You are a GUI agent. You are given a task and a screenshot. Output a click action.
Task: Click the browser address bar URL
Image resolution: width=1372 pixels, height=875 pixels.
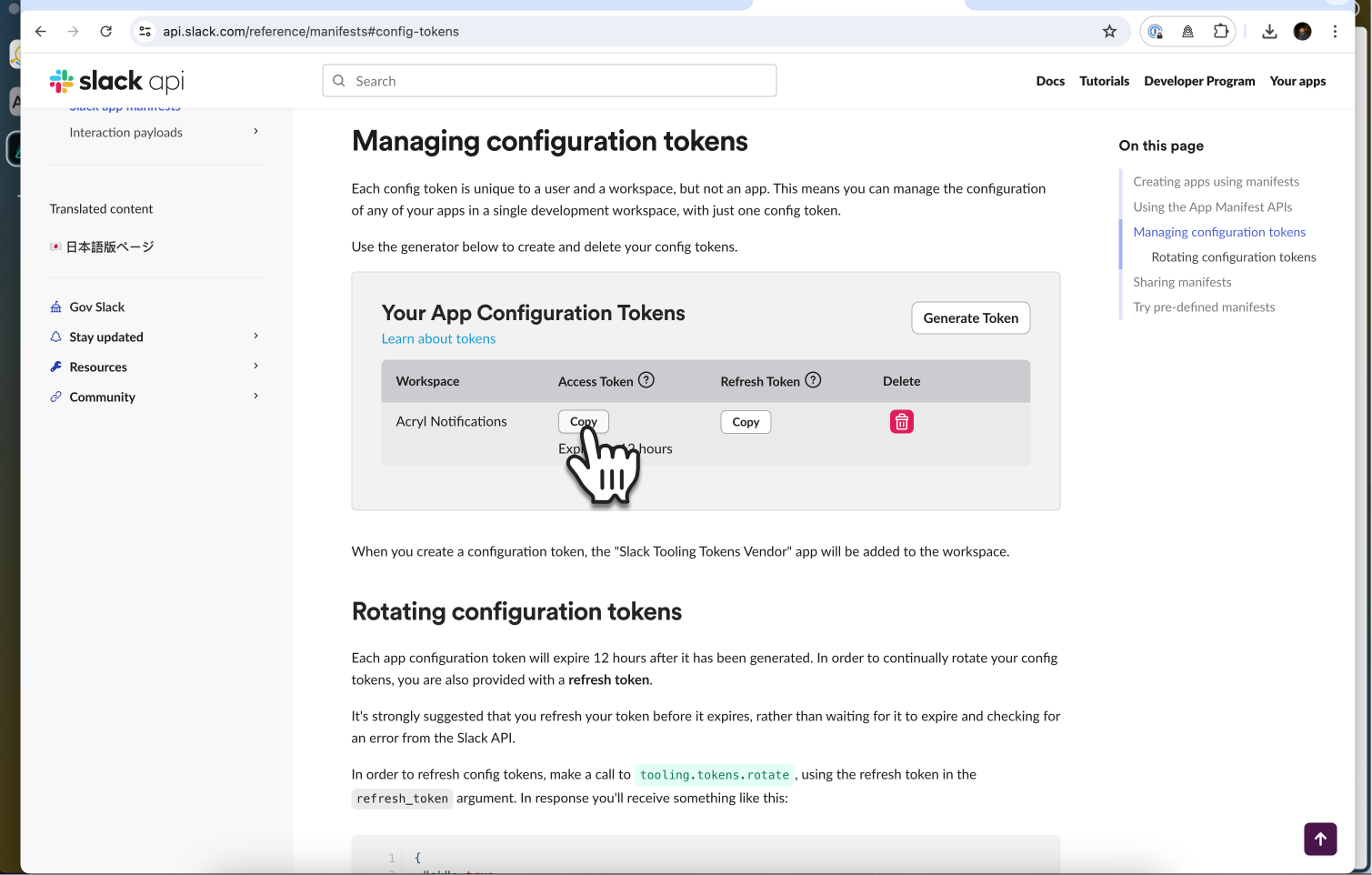click(311, 31)
